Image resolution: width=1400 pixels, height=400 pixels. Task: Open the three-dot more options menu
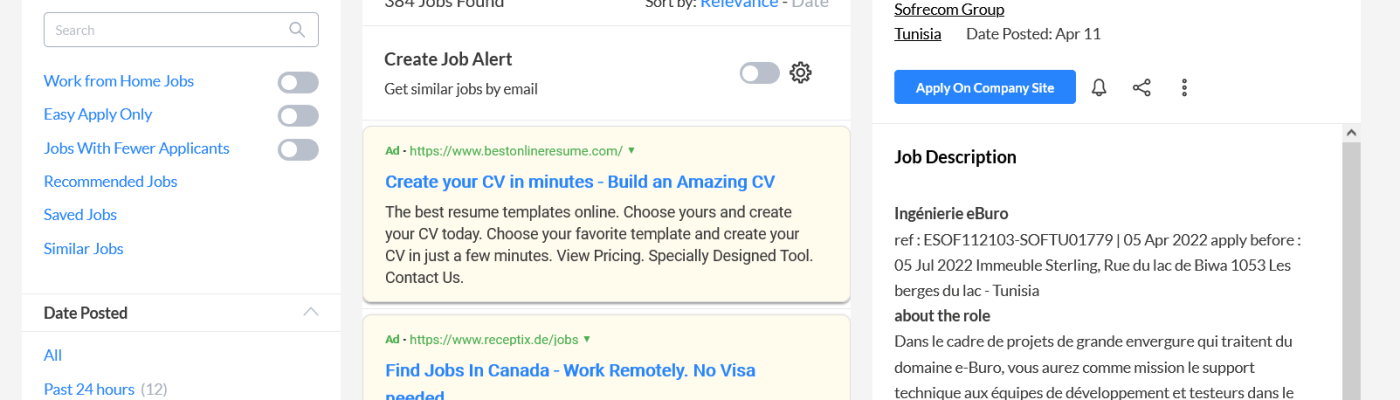coord(1184,88)
